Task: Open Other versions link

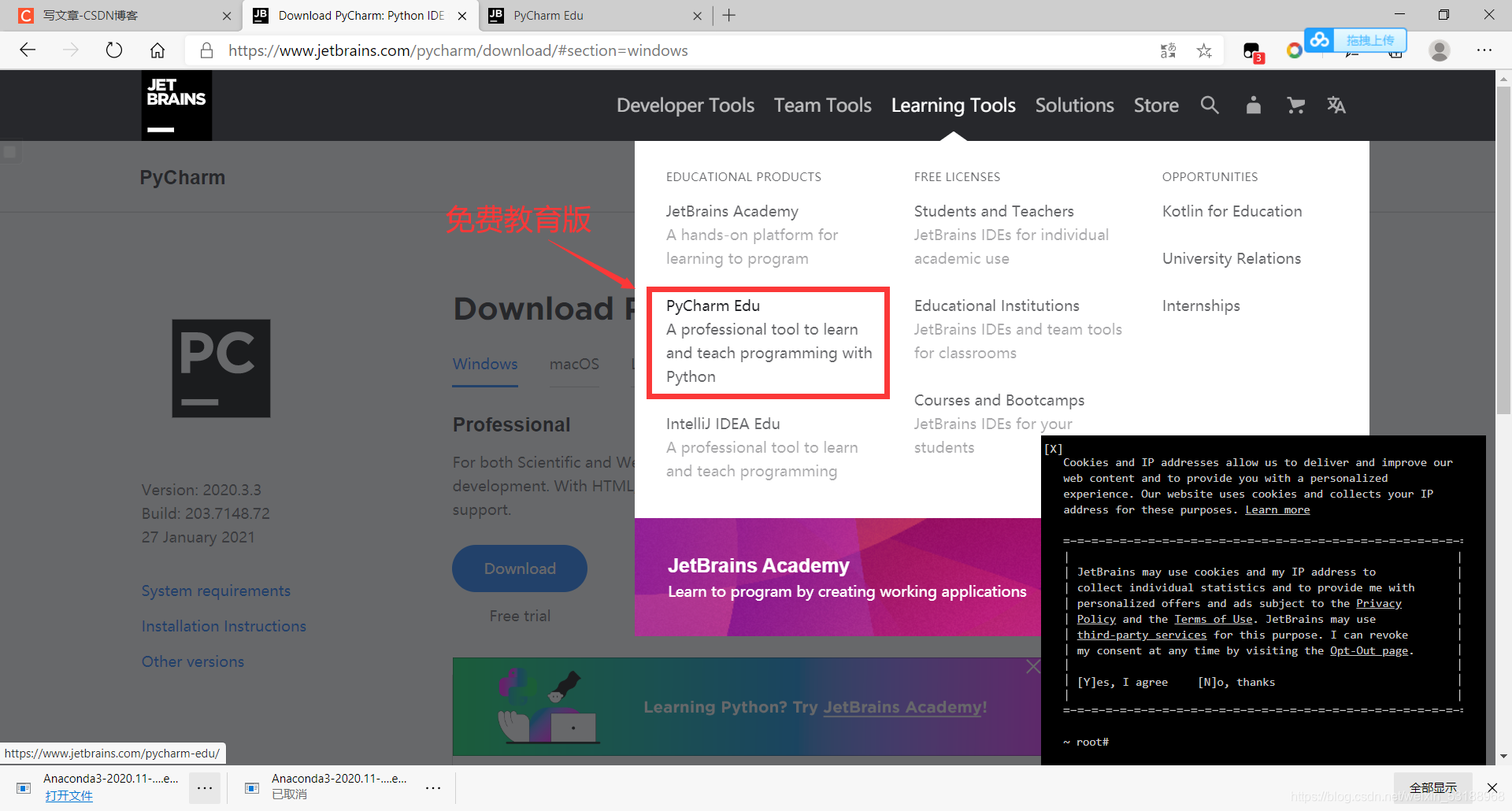Action: coord(193,661)
